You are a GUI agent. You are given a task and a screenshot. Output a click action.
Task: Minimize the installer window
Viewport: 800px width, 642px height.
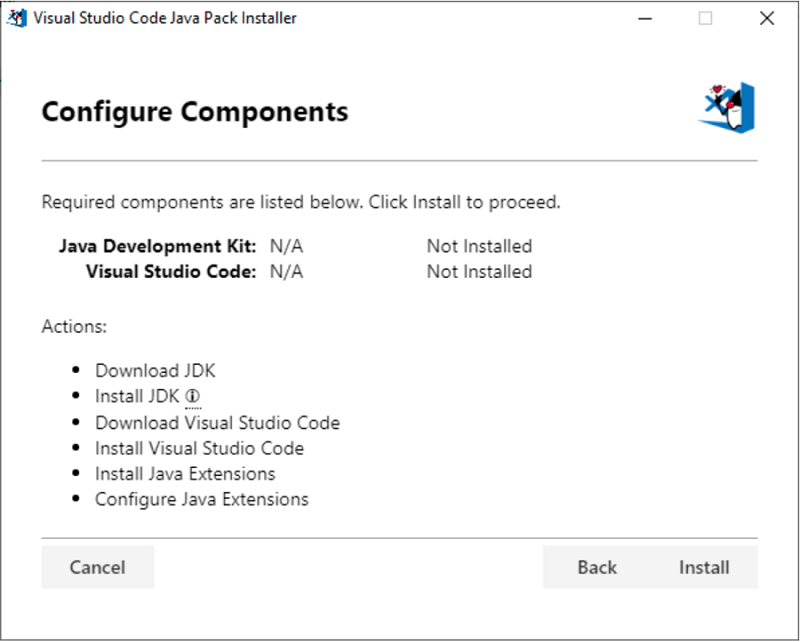point(645,18)
